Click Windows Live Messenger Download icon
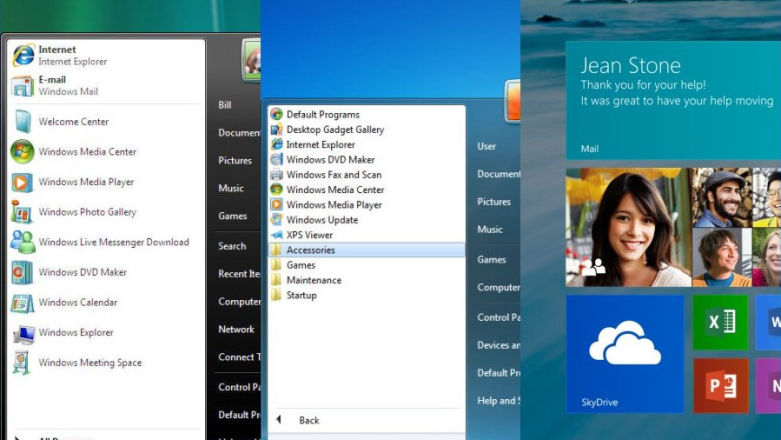 [x=22, y=242]
